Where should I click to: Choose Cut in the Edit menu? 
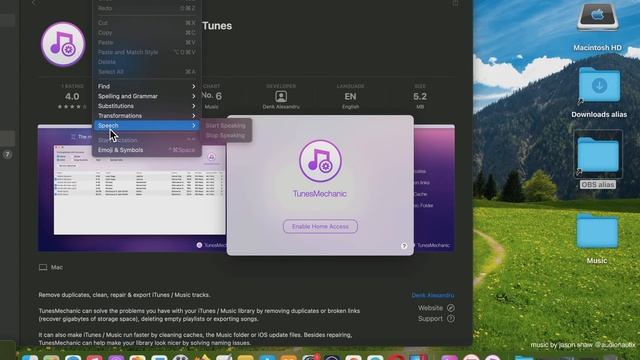point(147,23)
